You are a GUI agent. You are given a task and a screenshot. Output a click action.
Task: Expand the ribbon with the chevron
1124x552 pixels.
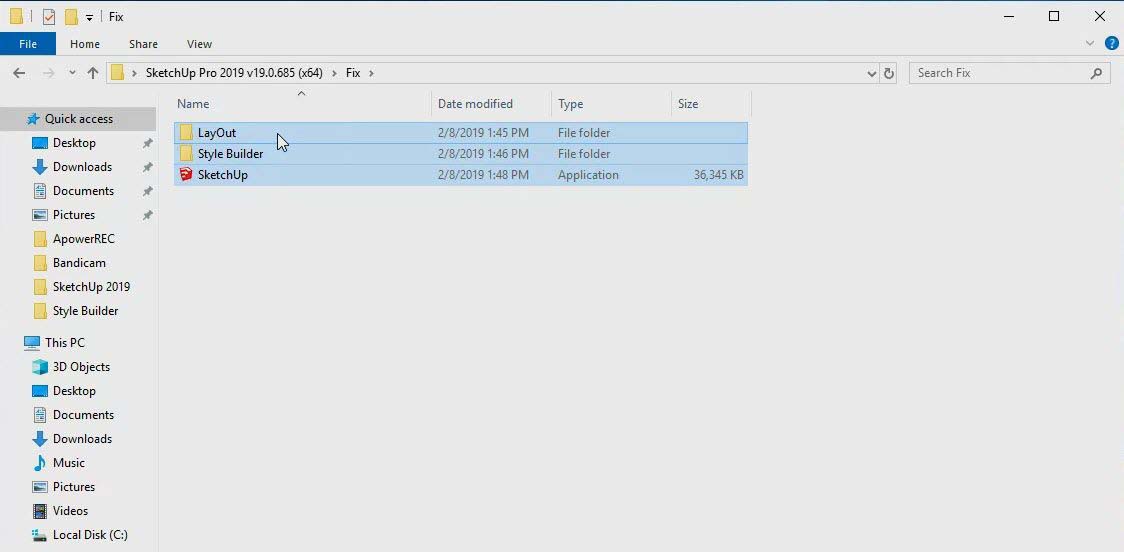tap(1090, 44)
